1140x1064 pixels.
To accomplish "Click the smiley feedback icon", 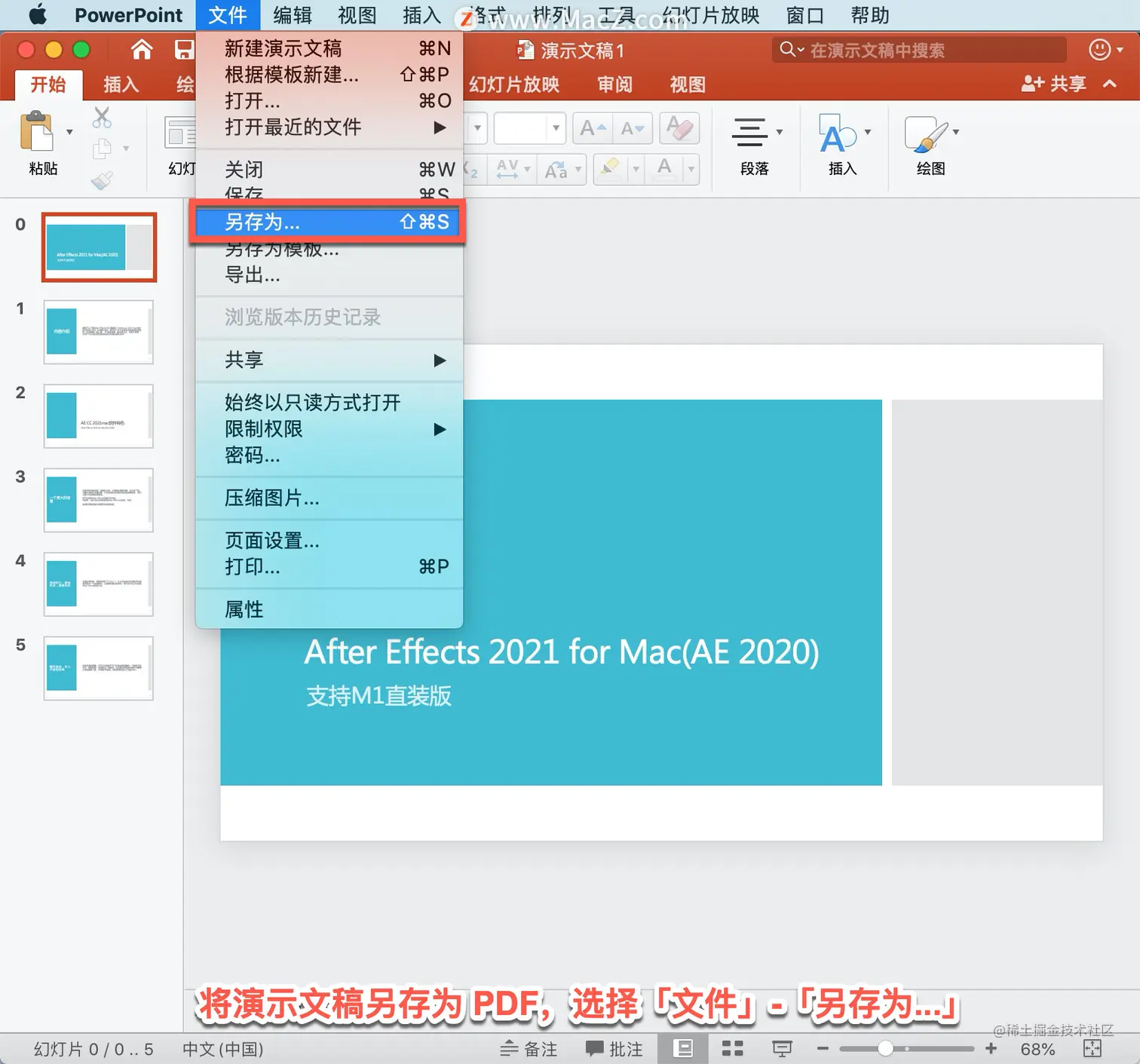I will pos(1100,50).
